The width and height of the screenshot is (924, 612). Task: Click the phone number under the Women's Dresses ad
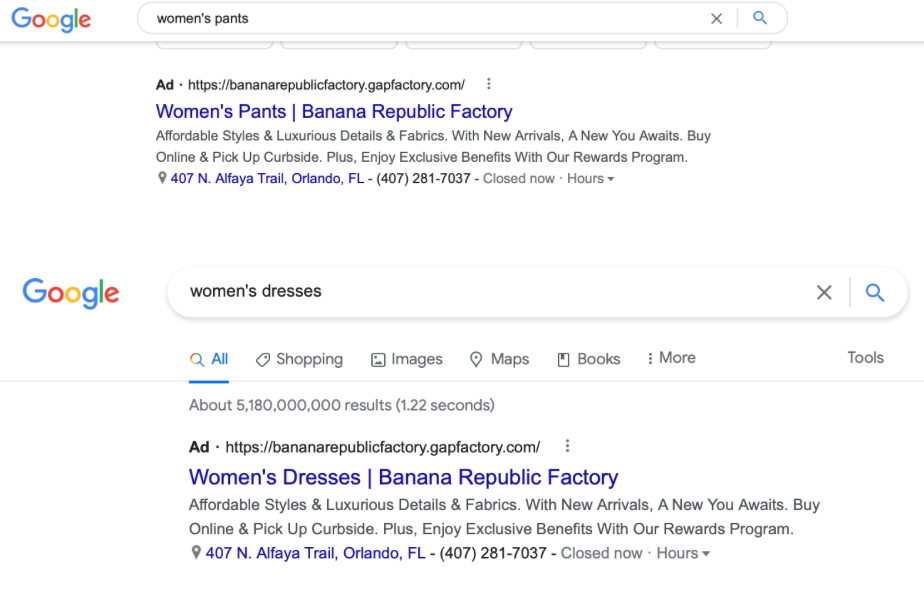(x=493, y=553)
